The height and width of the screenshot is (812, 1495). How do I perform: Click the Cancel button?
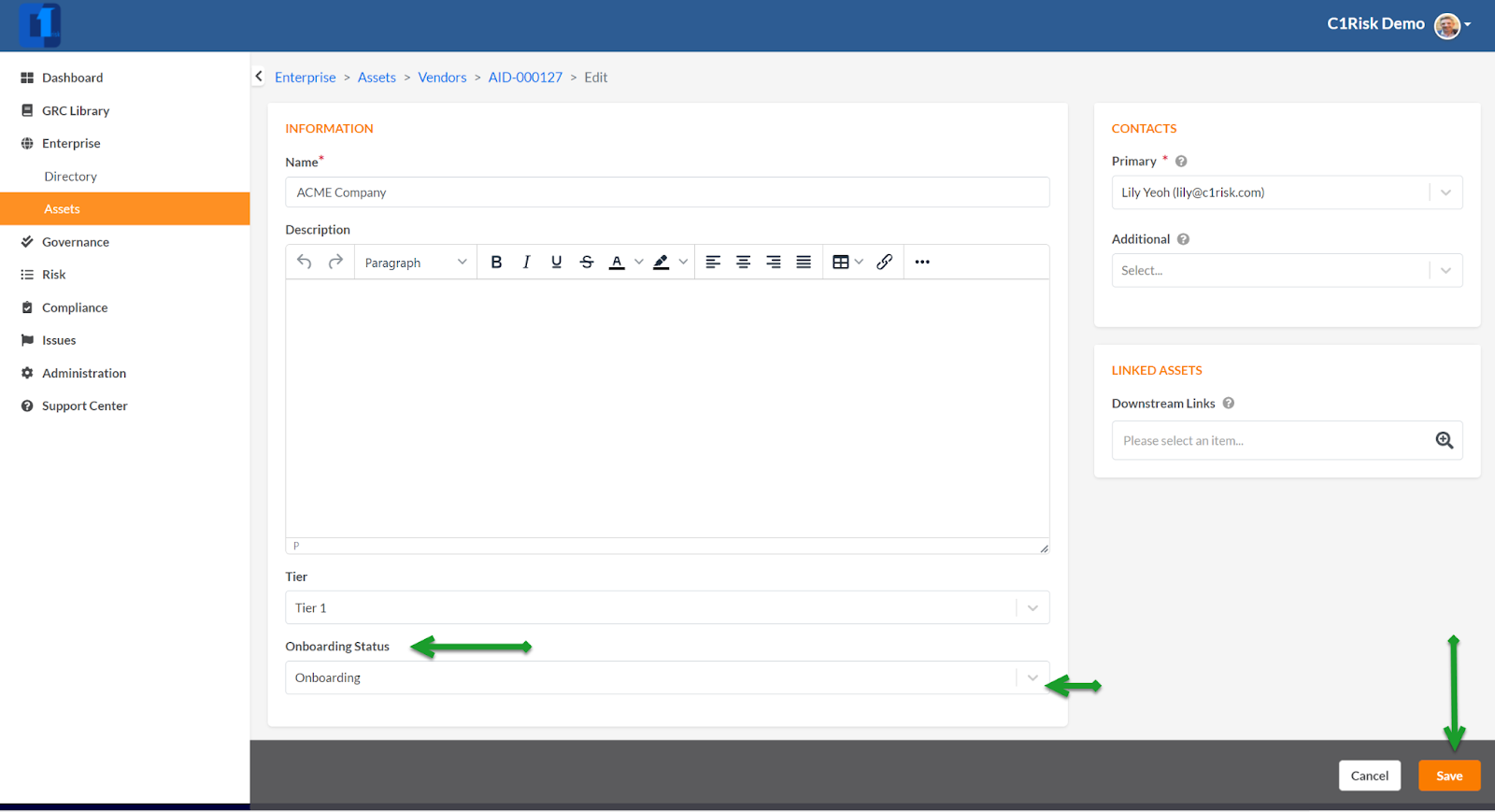click(x=1370, y=776)
